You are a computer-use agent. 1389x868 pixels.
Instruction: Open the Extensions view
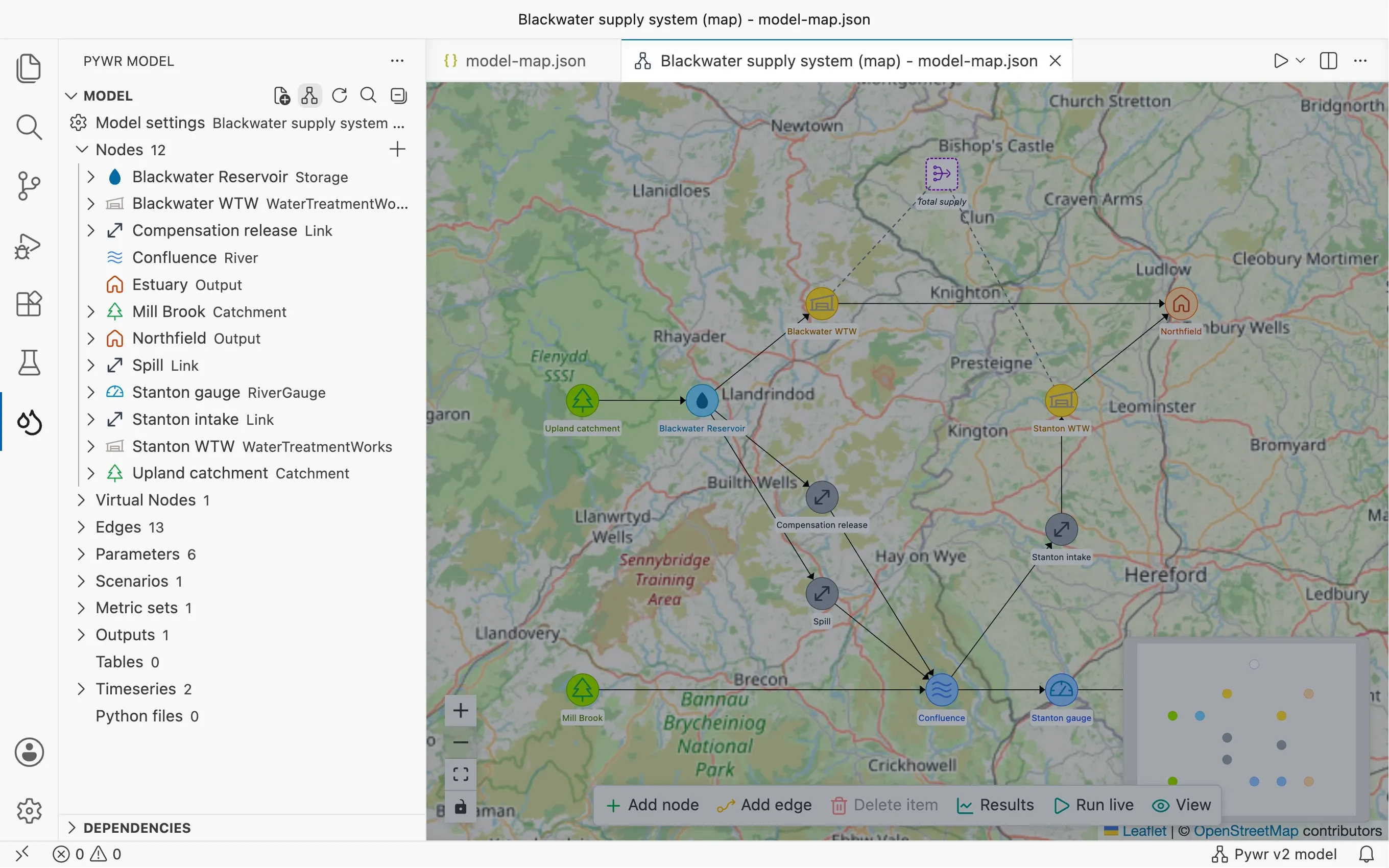pos(29,304)
